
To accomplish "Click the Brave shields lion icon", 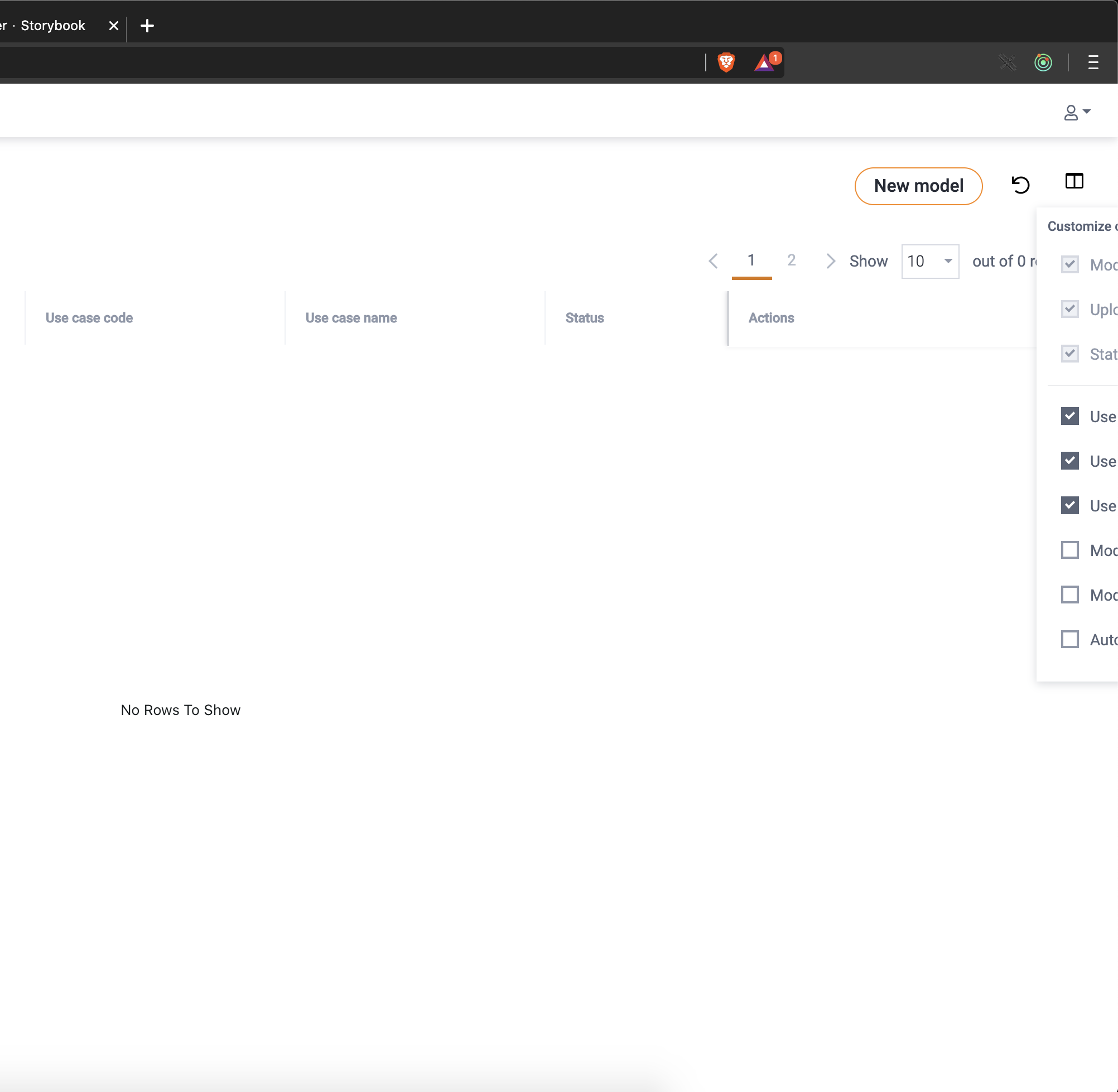I will pyautogui.click(x=726, y=62).
